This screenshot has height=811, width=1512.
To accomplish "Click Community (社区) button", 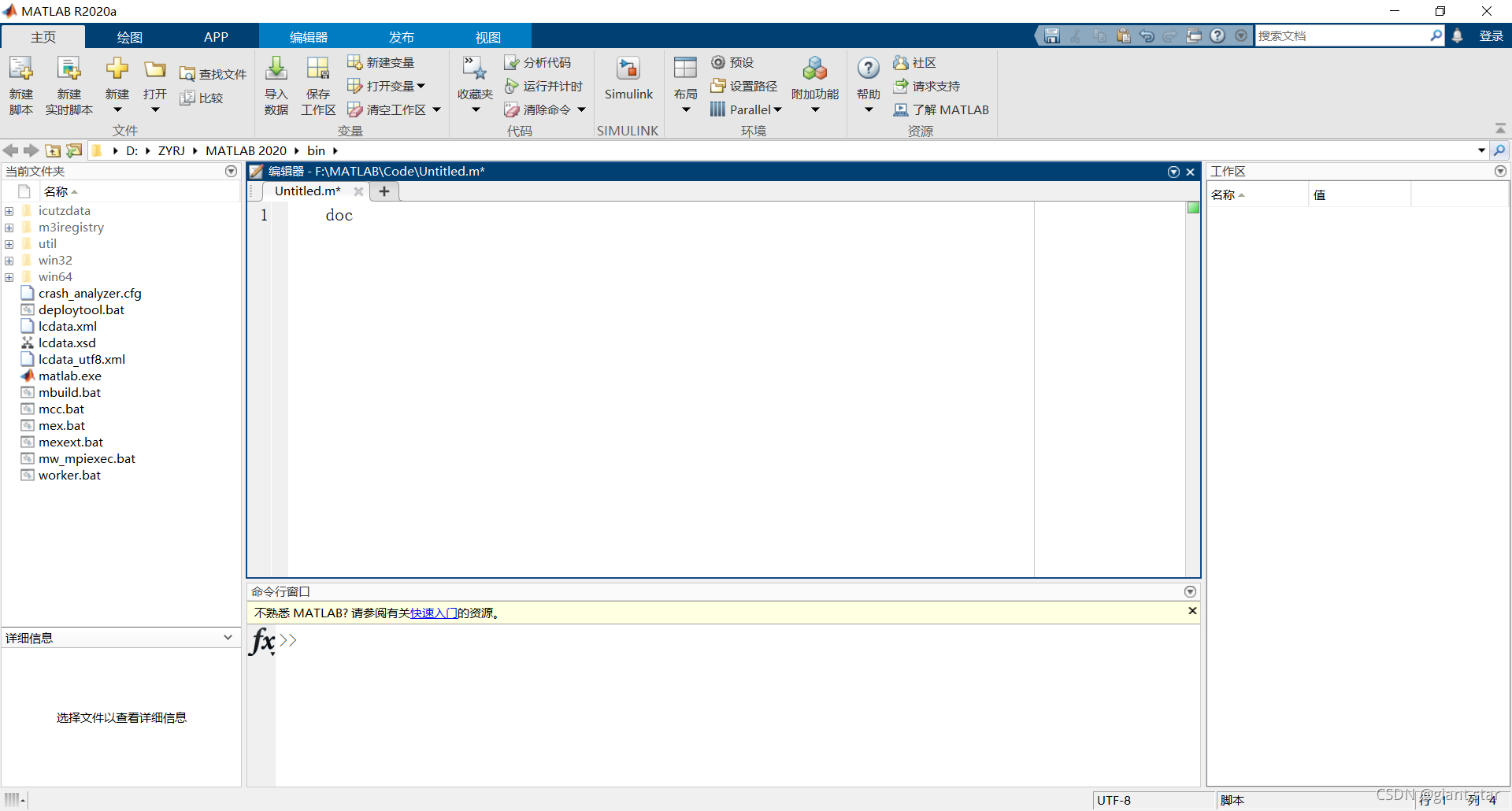I will click(x=914, y=62).
